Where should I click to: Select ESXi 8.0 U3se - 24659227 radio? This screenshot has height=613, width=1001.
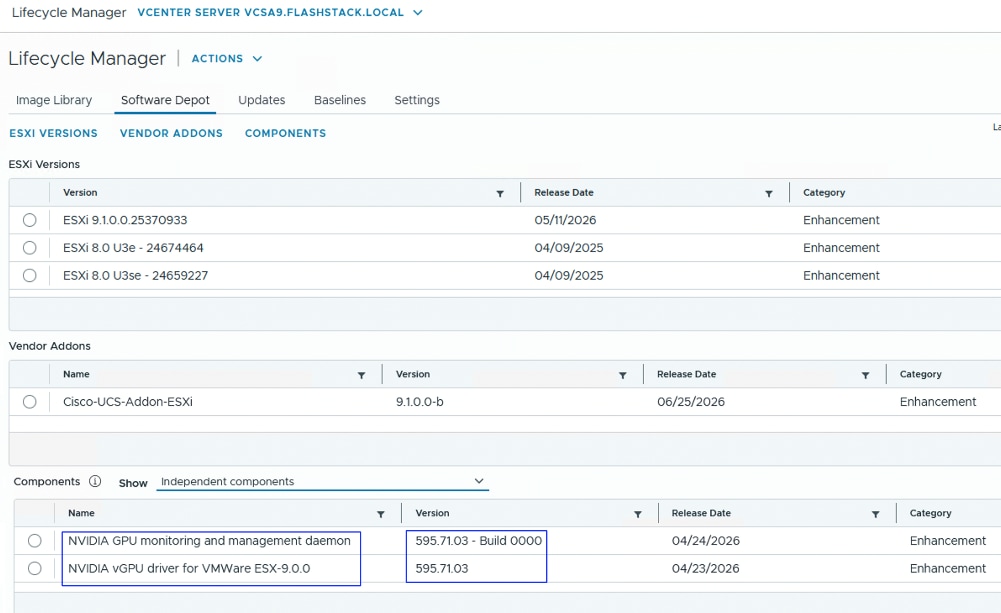click(29, 276)
